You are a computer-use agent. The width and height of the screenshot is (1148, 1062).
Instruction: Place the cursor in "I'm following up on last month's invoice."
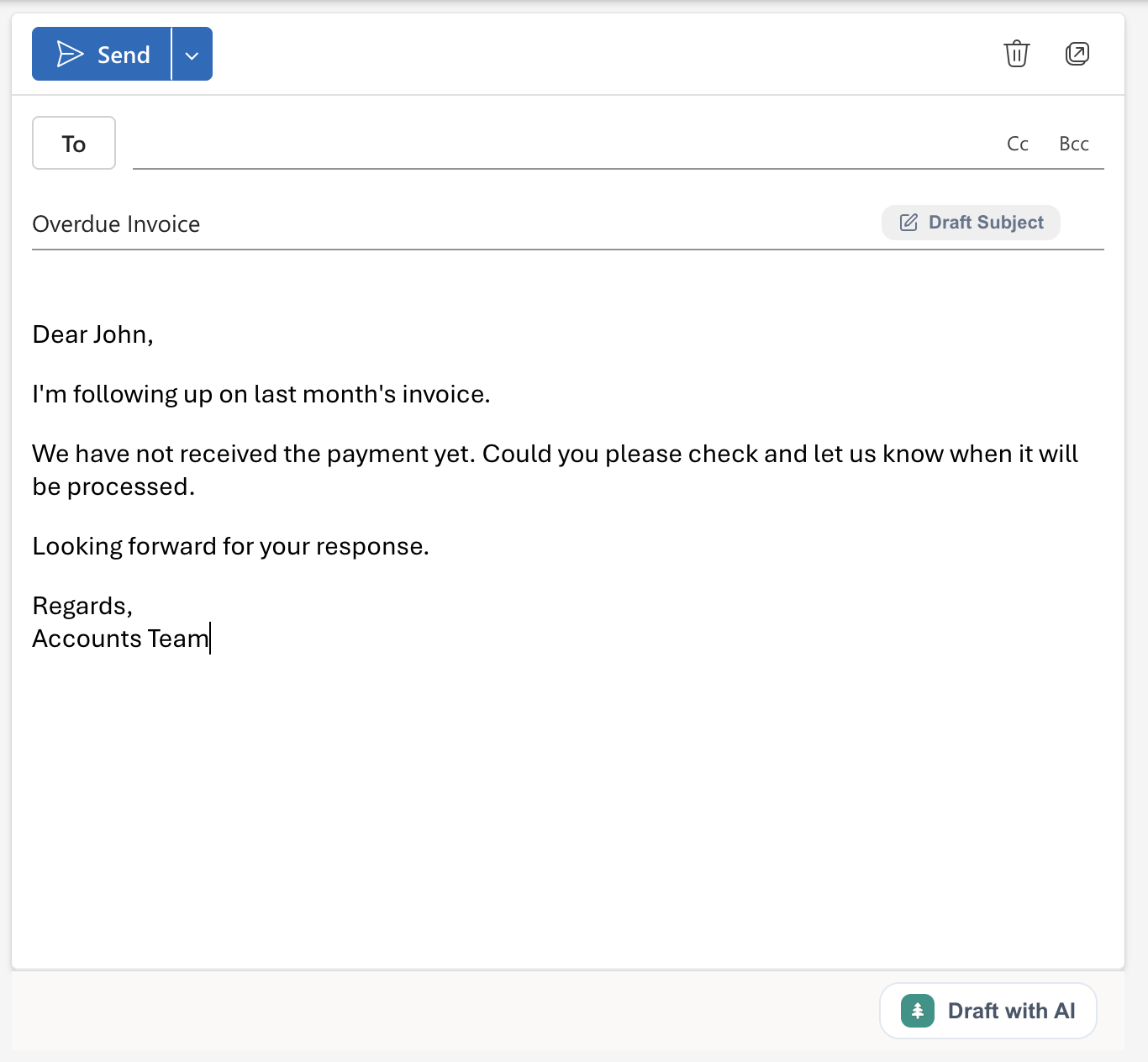point(261,394)
